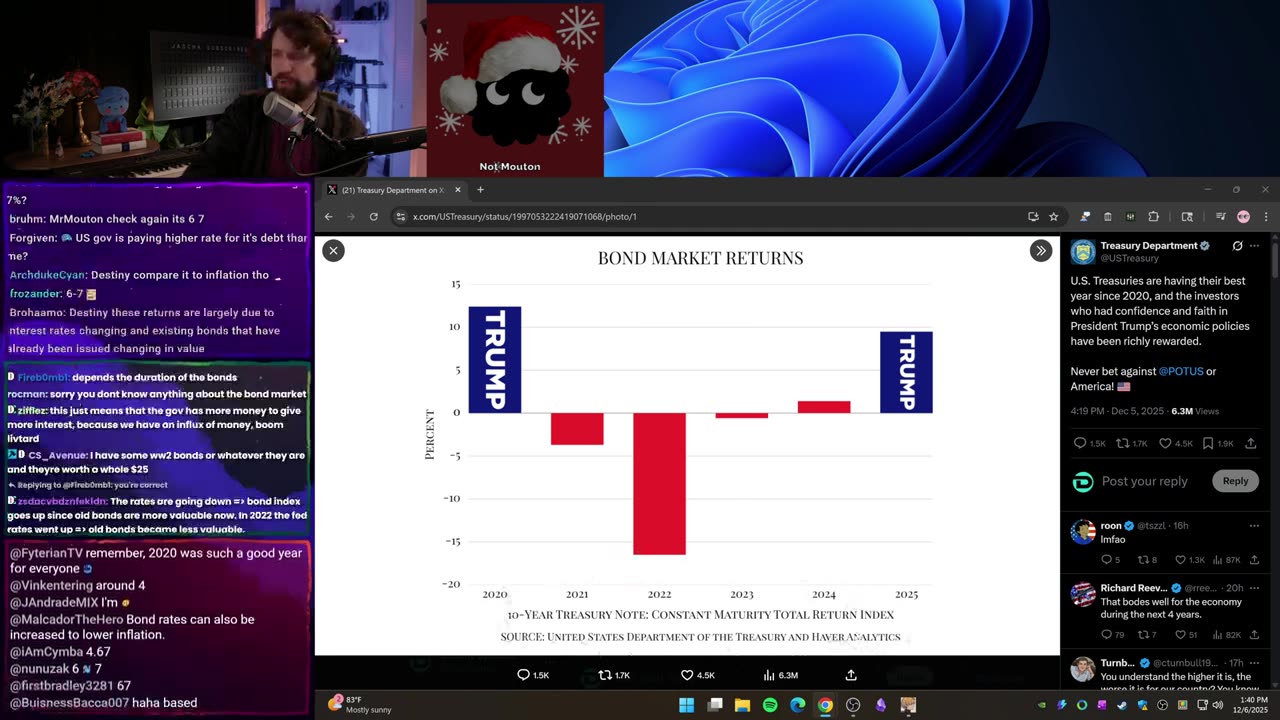
Task: Like the Treasury post showing 4.5K in panel
Action: [x=1165, y=443]
